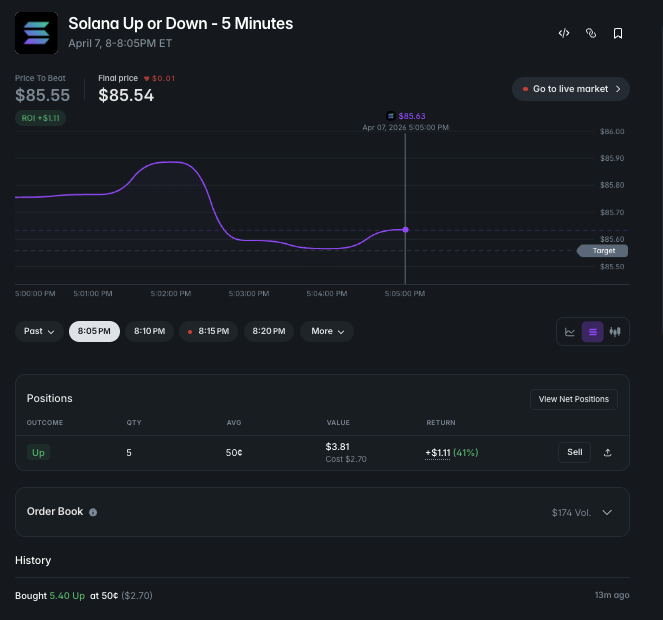The width and height of the screenshot is (663, 620).
Task: Click the 13m ago timestamp
Action: coord(612,595)
